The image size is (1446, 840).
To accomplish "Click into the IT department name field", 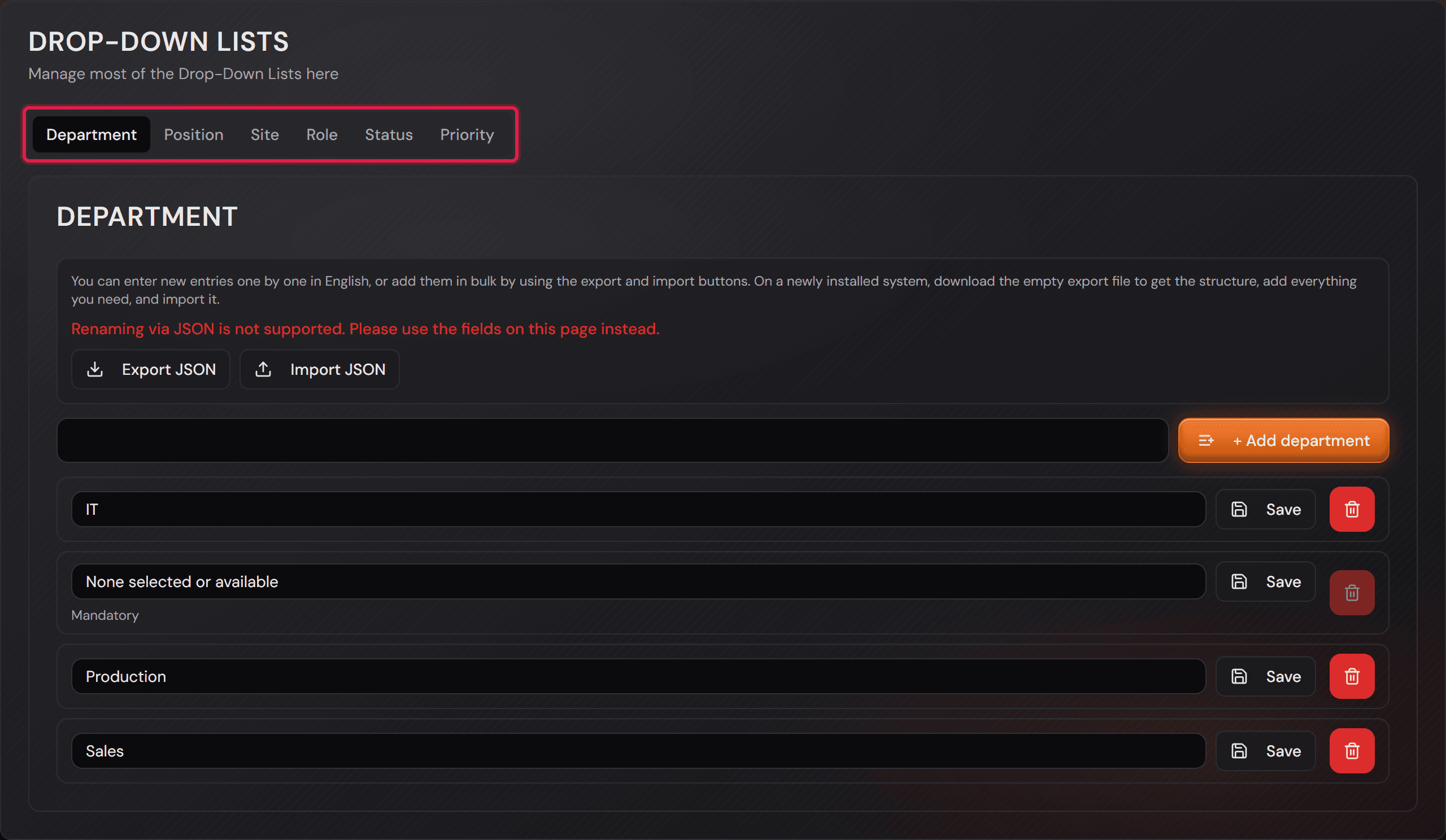I will point(638,509).
